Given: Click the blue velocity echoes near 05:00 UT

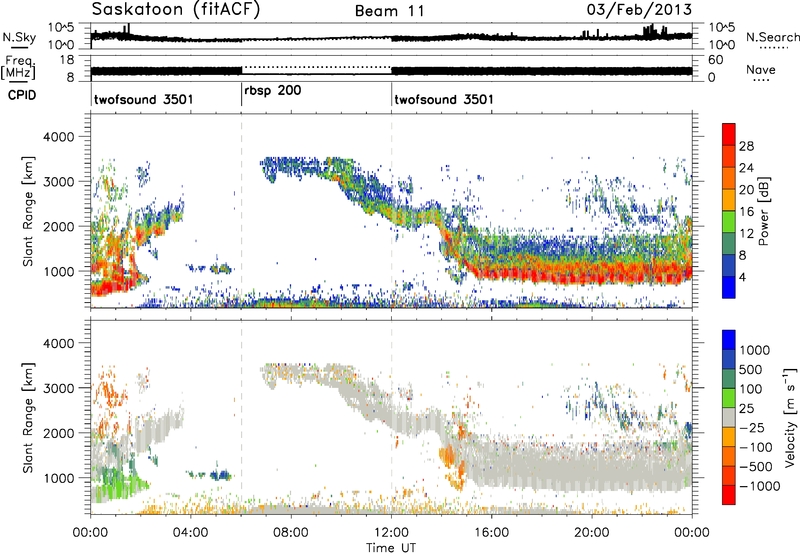Looking at the screenshot, I should pyautogui.click(x=220, y=475).
